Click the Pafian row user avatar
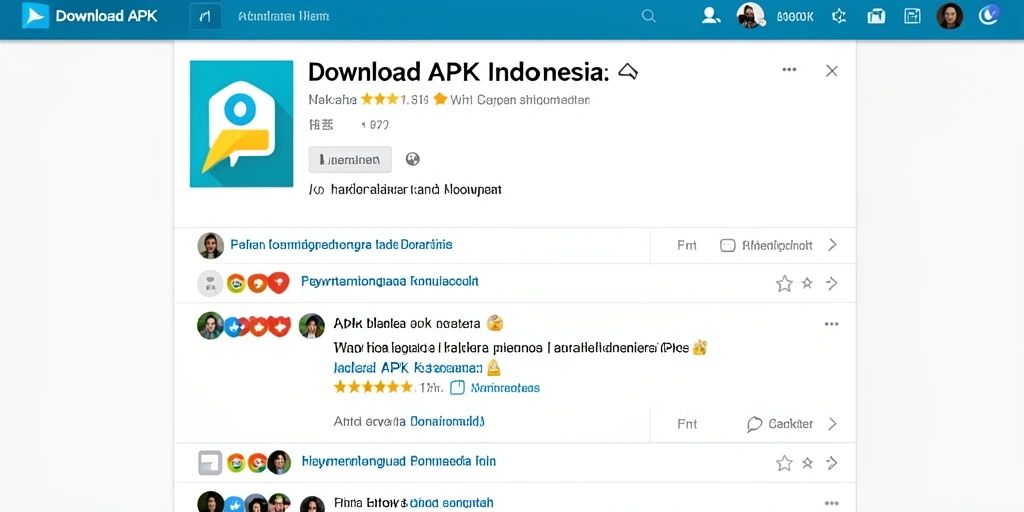Image resolution: width=1024 pixels, height=512 pixels. (210, 246)
